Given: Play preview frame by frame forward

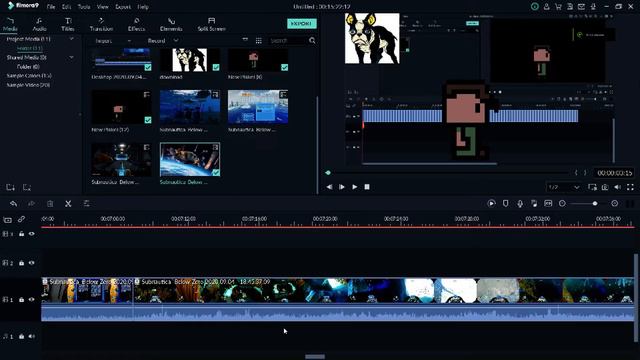Looking at the screenshot, I should pyautogui.click(x=342, y=187).
